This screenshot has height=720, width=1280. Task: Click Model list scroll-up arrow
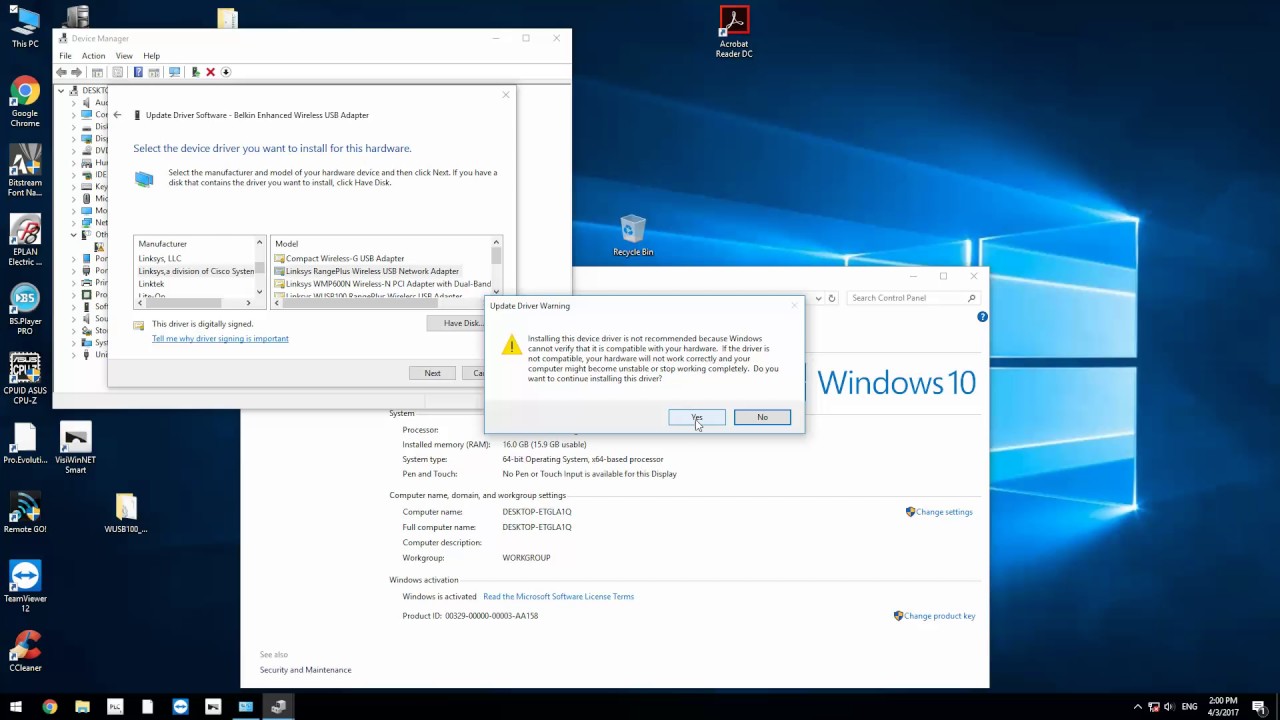coord(496,243)
